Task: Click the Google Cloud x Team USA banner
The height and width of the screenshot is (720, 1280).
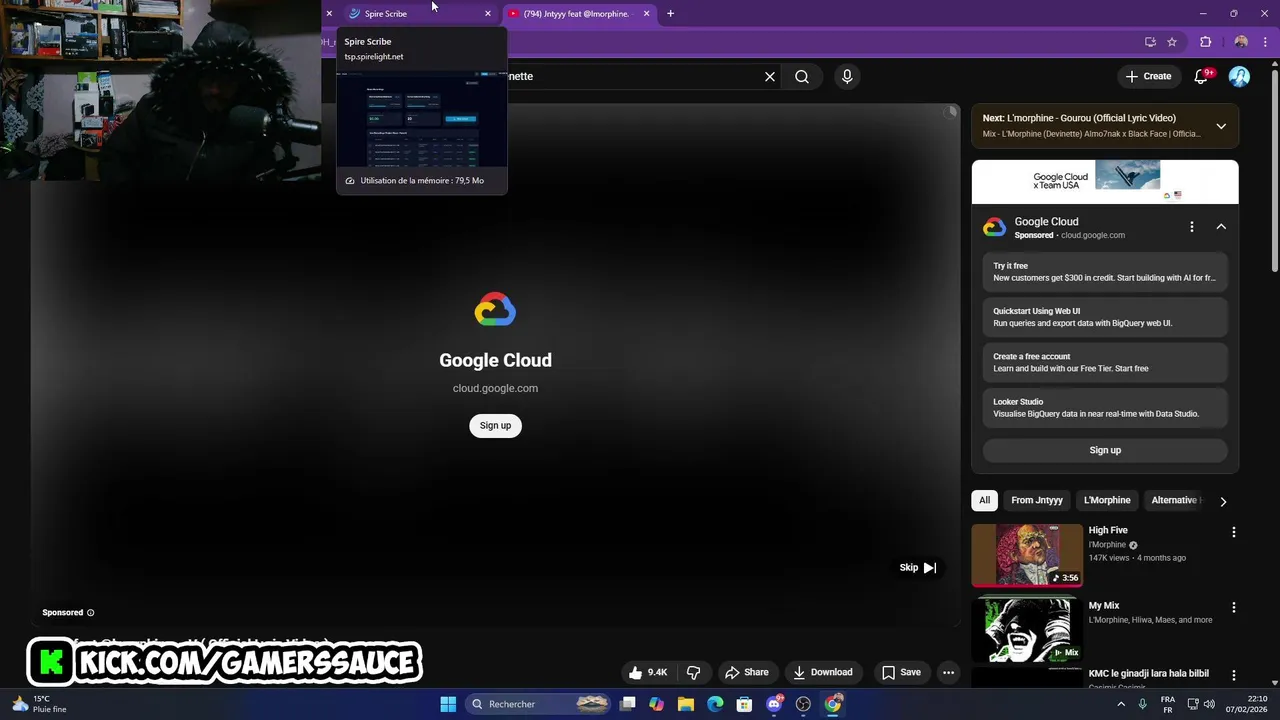Action: [x=1105, y=182]
